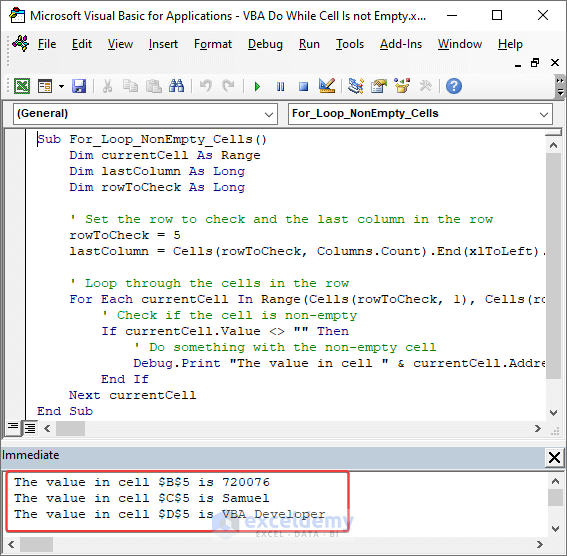Open the Format menu

(213, 44)
